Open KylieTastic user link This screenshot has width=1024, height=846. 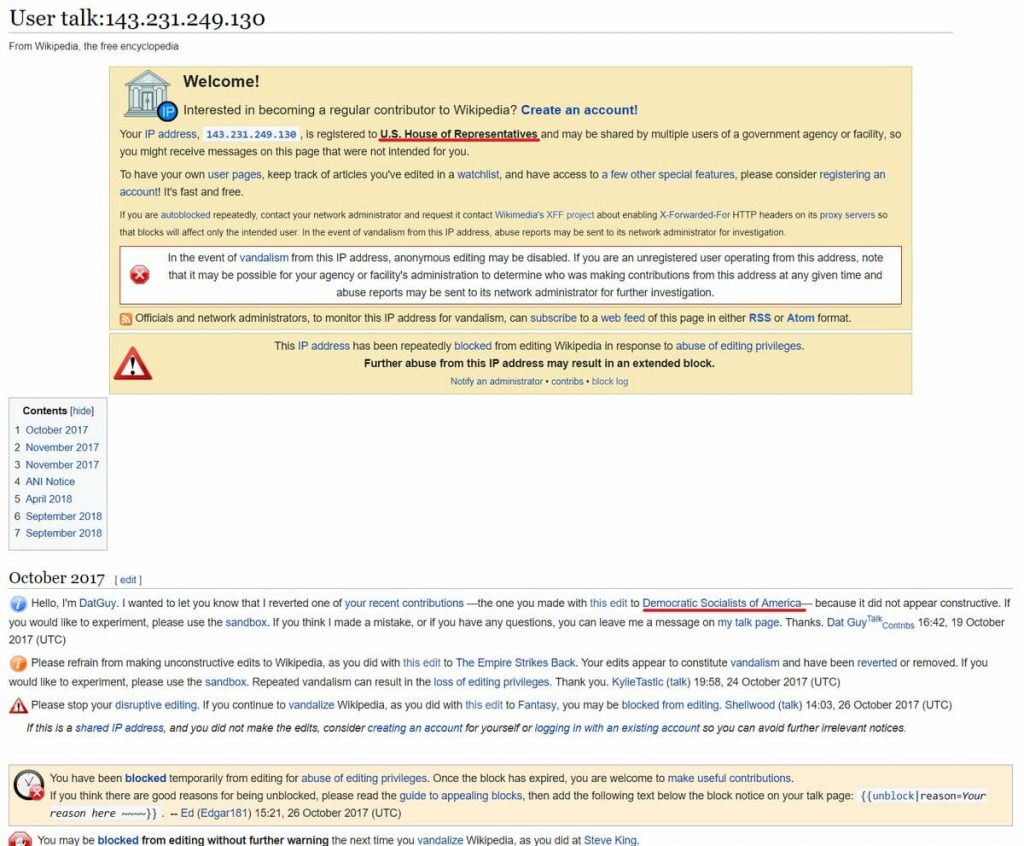pyautogui.click(x=637, y=682)
